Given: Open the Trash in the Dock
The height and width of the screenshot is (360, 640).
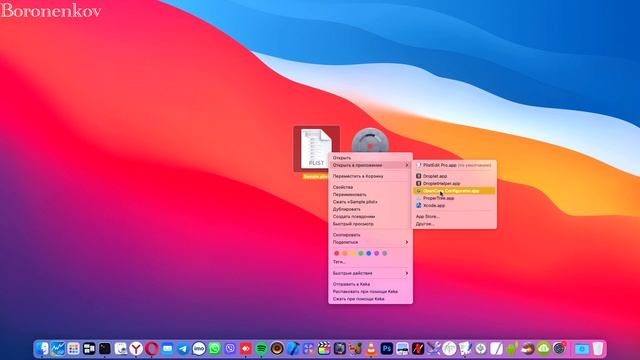Looking at the screenshot, I should [598, 349].
